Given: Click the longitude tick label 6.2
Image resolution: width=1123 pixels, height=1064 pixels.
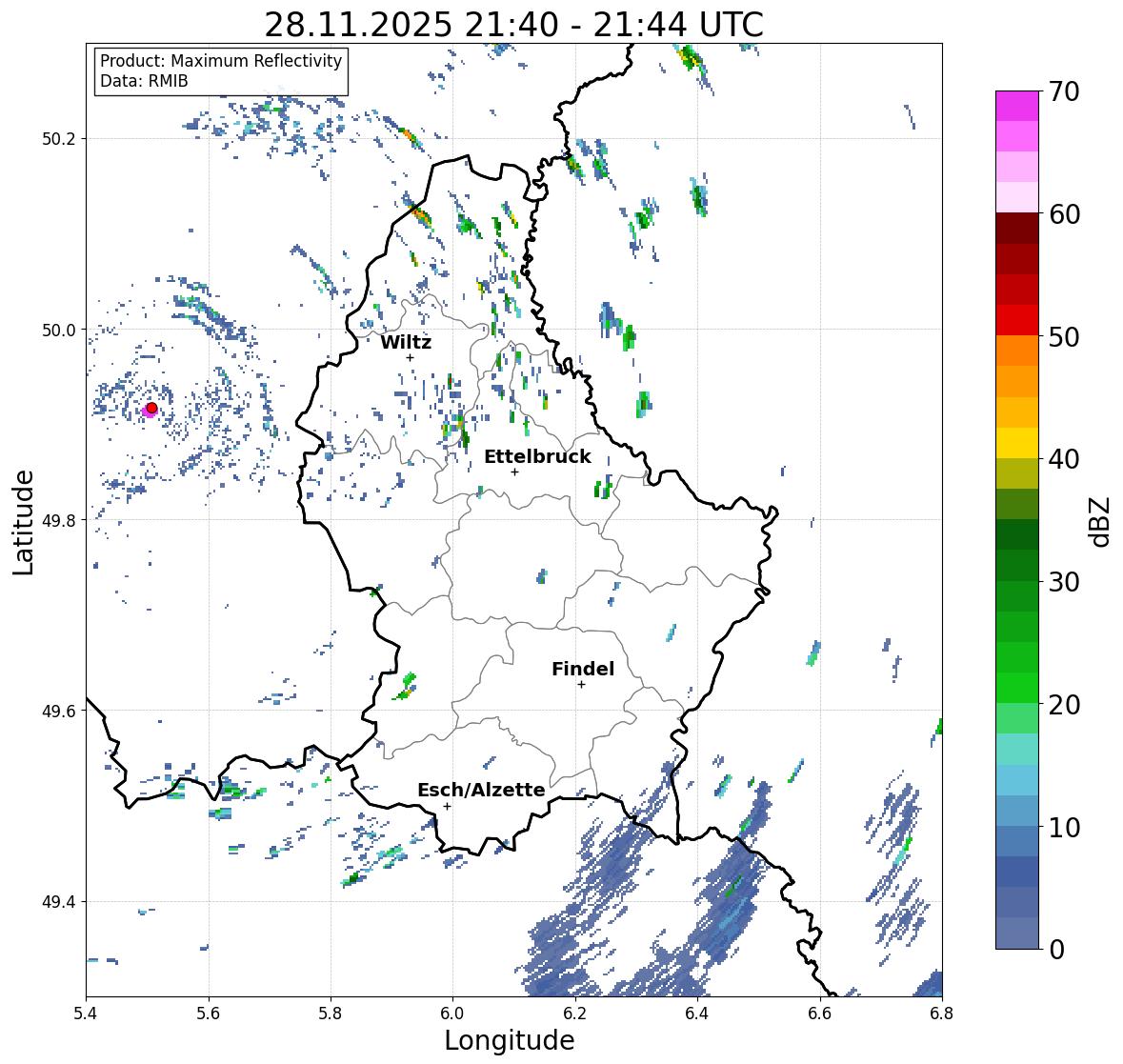Looking at the screenshot, I should click(575, 1014).
